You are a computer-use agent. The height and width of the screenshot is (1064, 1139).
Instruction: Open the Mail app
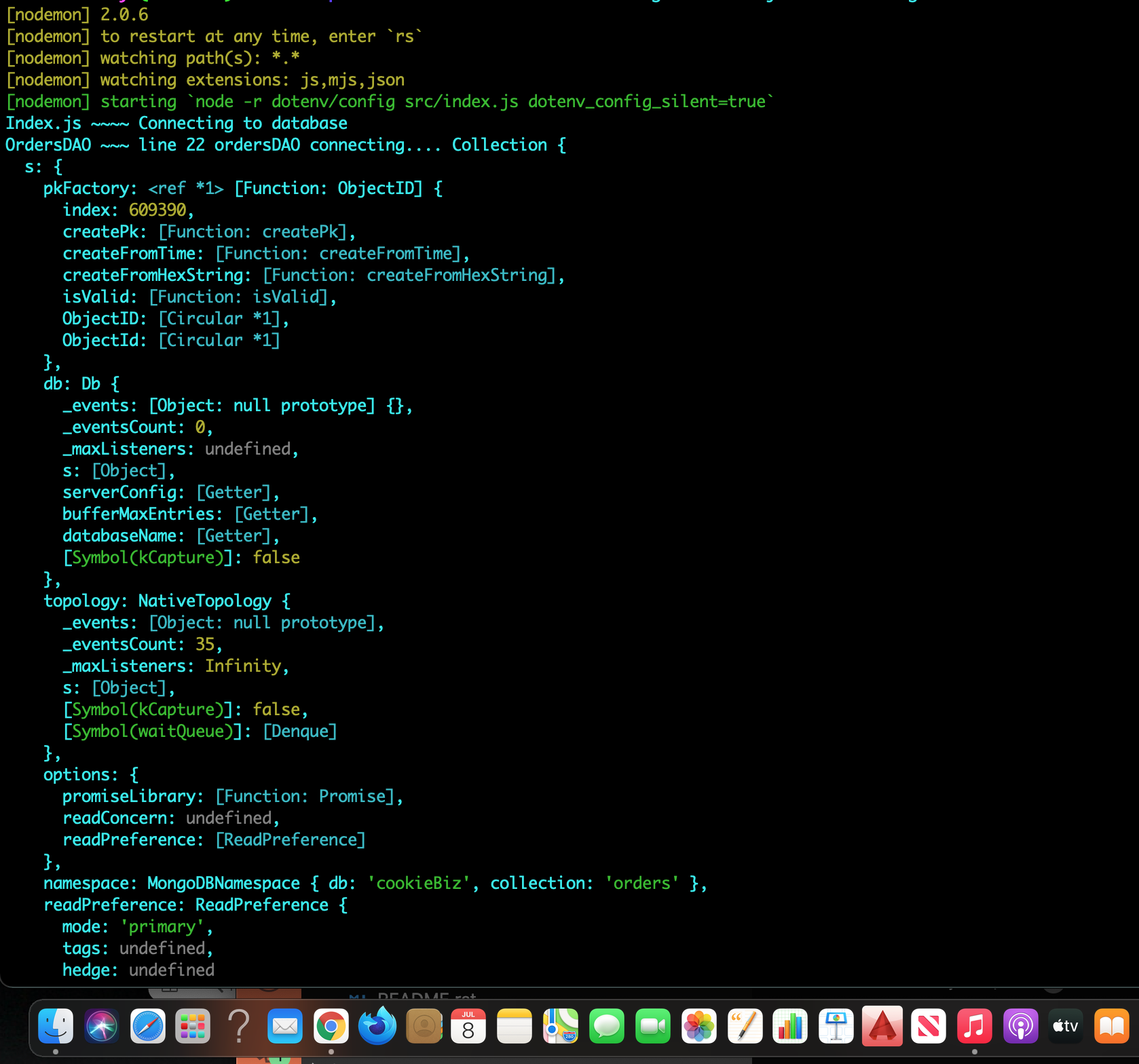(x=285, y=1026)
